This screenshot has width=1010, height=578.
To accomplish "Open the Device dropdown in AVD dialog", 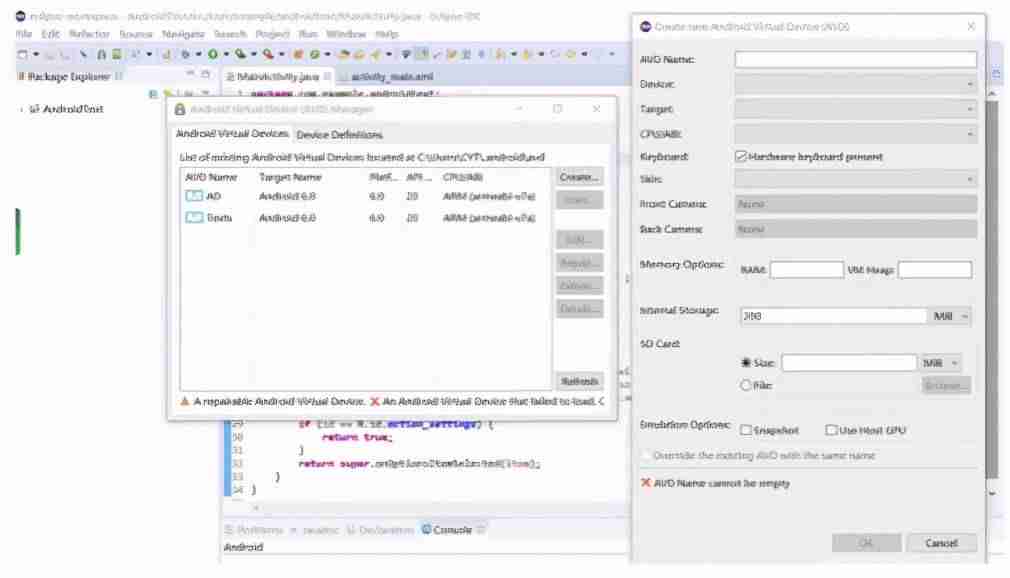I will 855,84.
